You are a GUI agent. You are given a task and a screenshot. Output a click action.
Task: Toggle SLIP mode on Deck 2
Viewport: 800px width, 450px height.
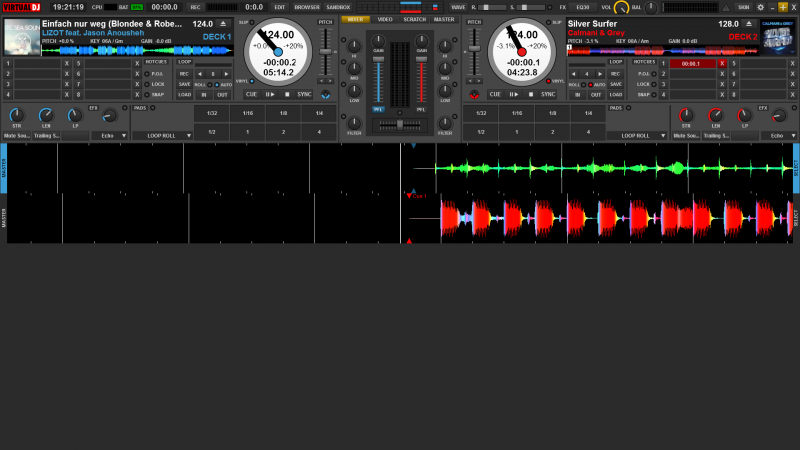pos(549,22)
